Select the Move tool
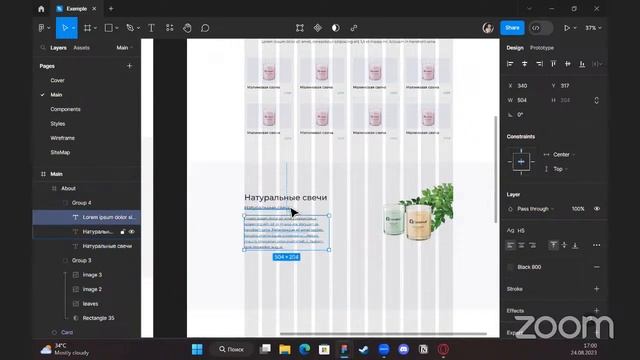The height and width of the screenshot is (360, 640). 64,28
